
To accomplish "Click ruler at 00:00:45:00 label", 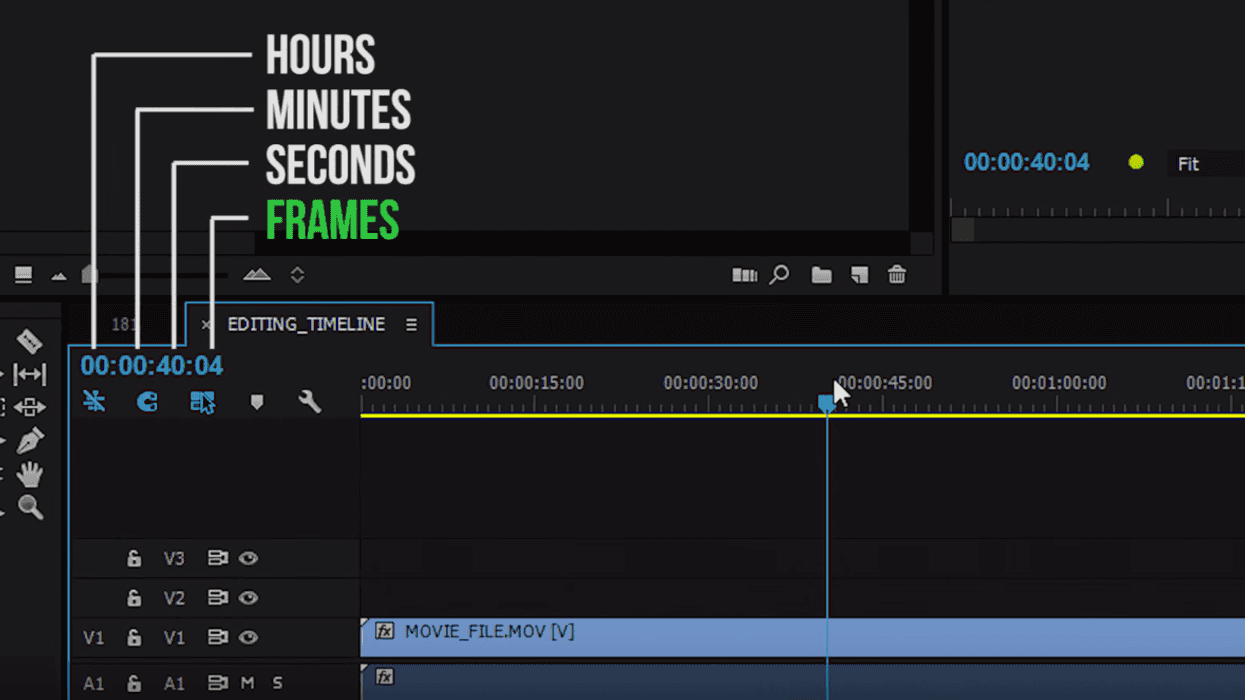I will [x=885, y=383].
